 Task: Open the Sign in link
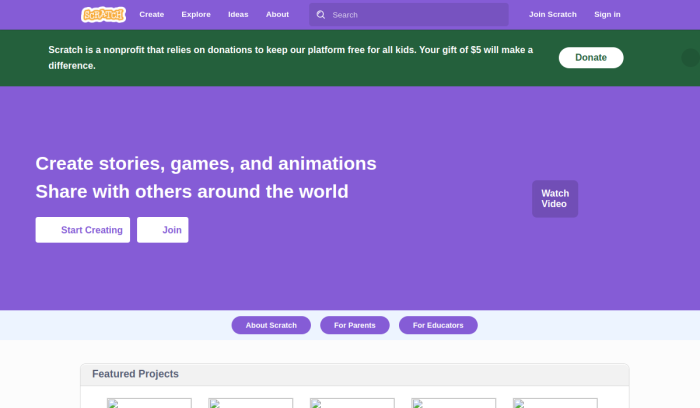[607, 15]
